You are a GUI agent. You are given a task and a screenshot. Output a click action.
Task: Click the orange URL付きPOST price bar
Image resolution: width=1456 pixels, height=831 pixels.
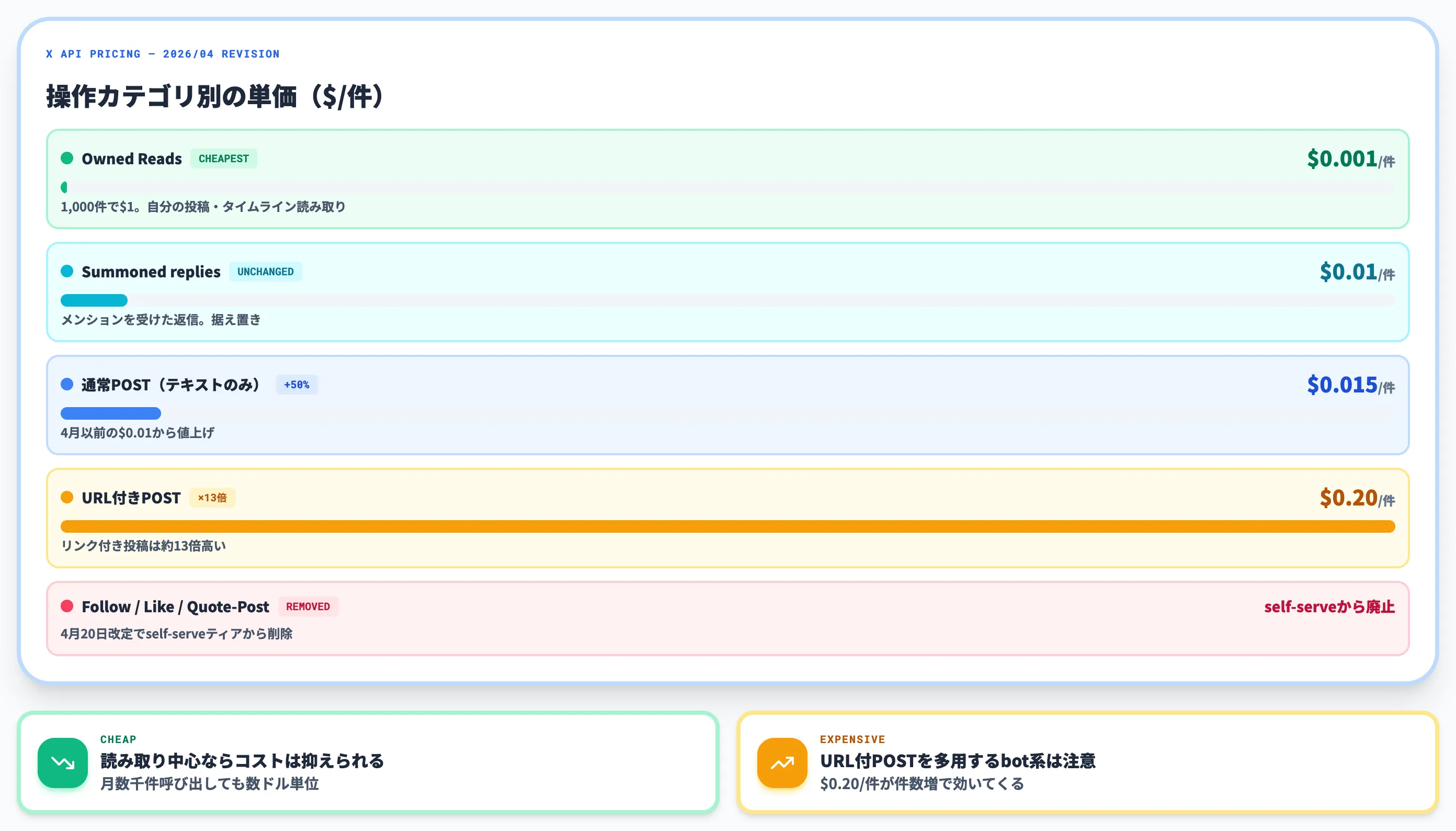coord(727,526)
